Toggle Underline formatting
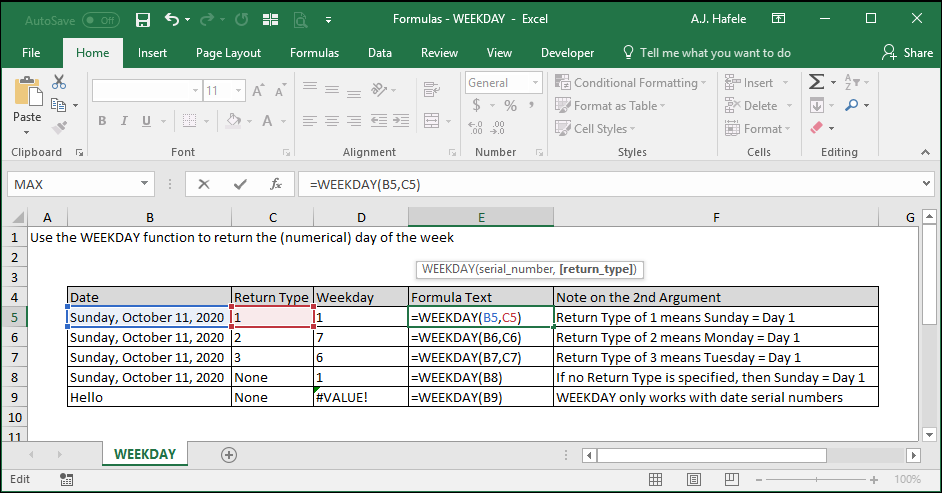The height and width of the screenshot is (493, 942). click(x=146, y=121)
